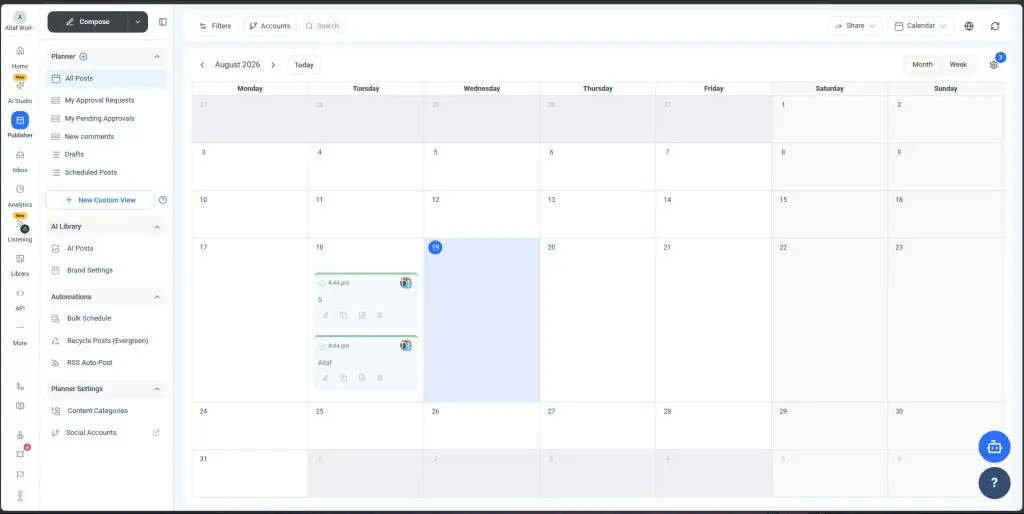Open the Compose dropdown arrow
This screenshot has width=1024, height=514.
(x=138, y=22)
